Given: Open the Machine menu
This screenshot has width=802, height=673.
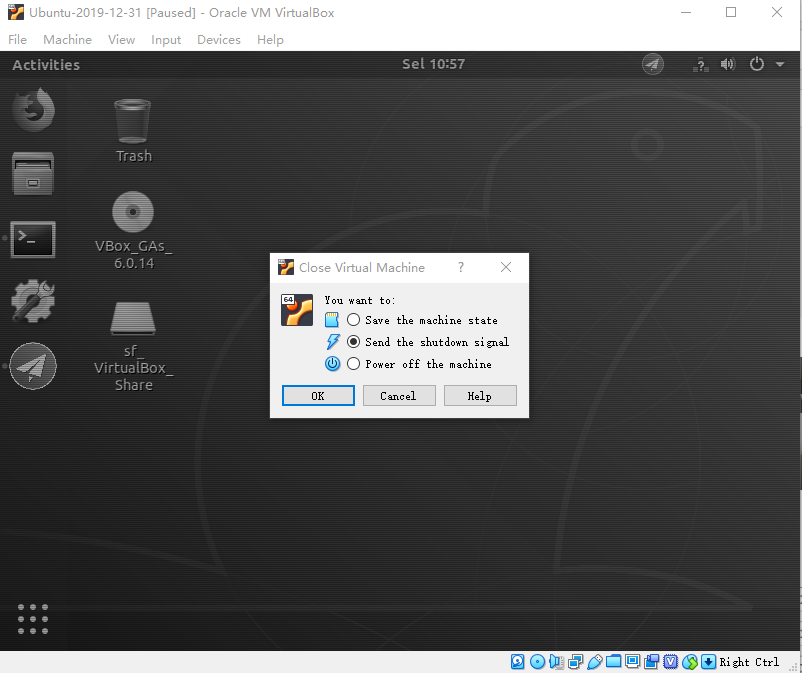Looking at the screenshot, I should tap(68, 39).
